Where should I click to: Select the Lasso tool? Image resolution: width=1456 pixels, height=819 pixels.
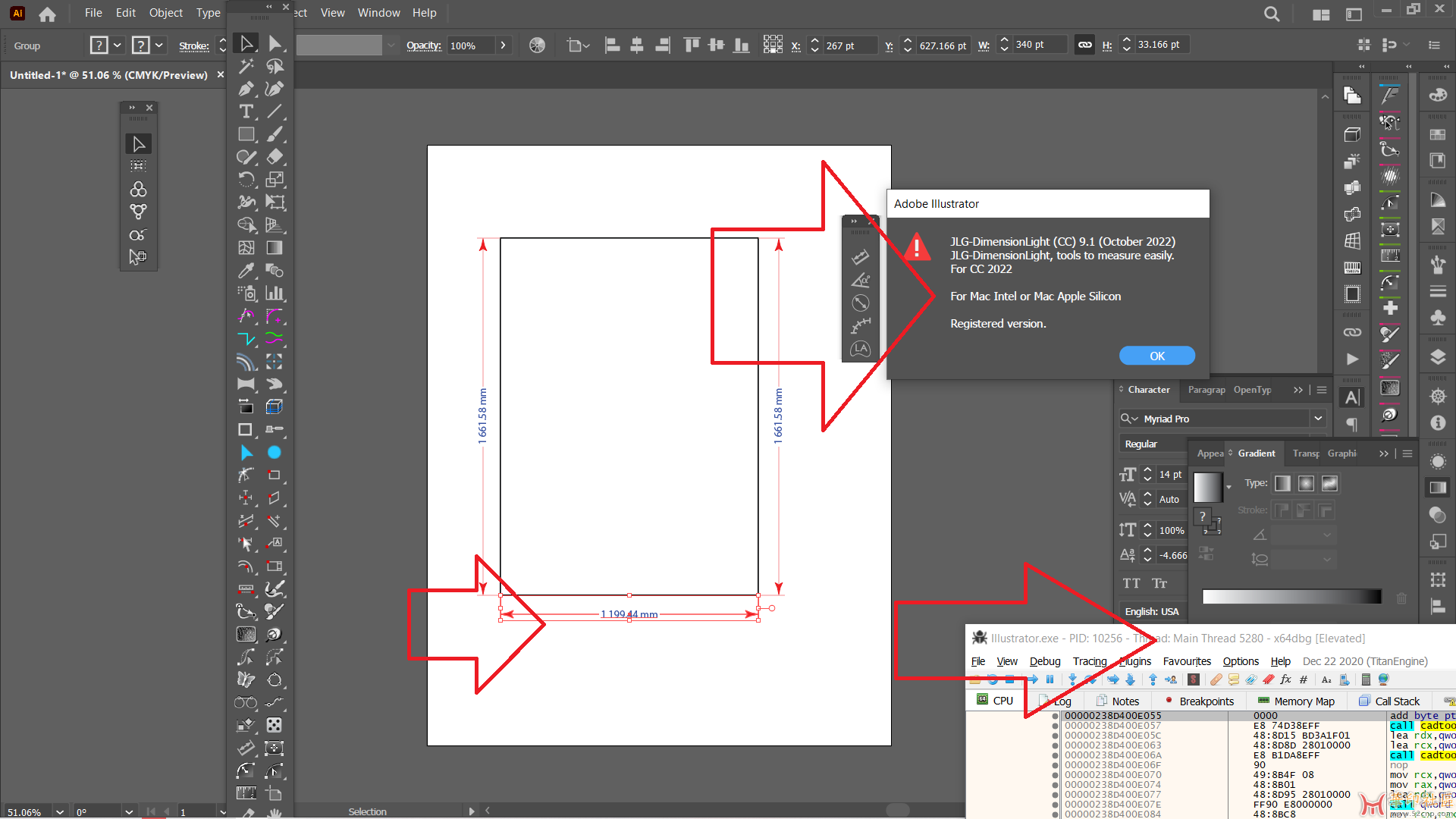[x=275, y=67]
